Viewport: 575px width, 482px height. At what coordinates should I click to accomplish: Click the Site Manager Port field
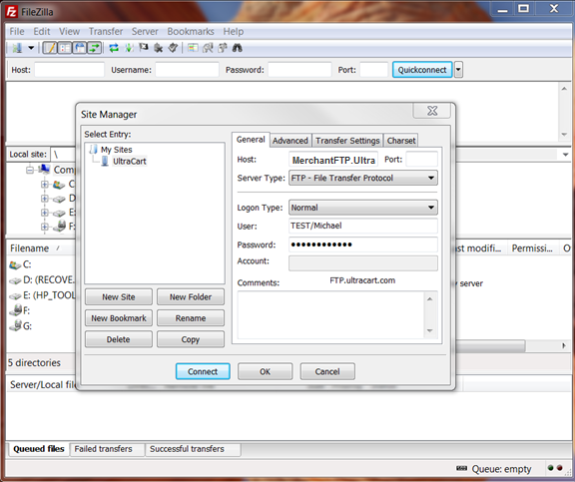tap(422, 160)
